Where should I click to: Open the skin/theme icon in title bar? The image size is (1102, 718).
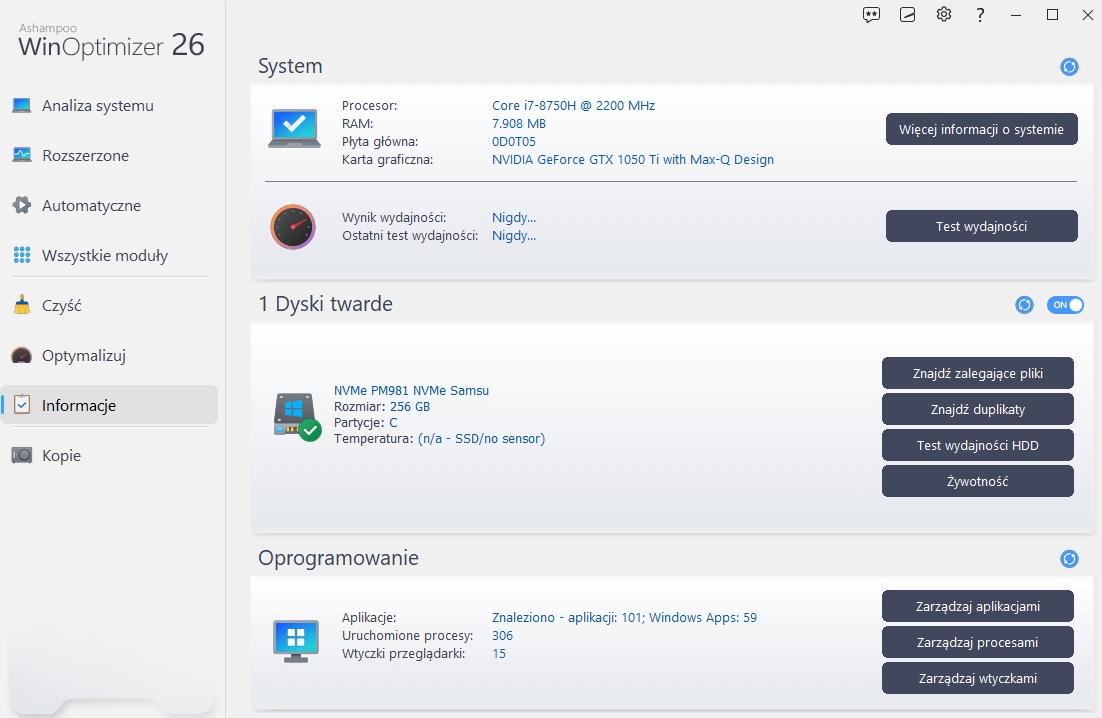[908, 15]
